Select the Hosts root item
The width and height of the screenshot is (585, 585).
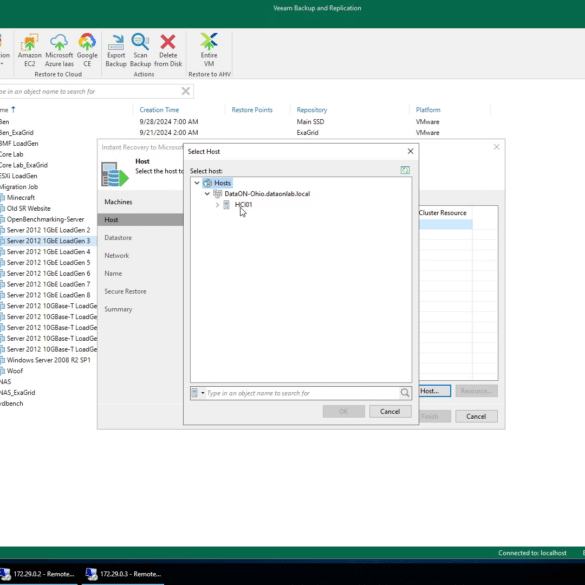tap(222, 183)
